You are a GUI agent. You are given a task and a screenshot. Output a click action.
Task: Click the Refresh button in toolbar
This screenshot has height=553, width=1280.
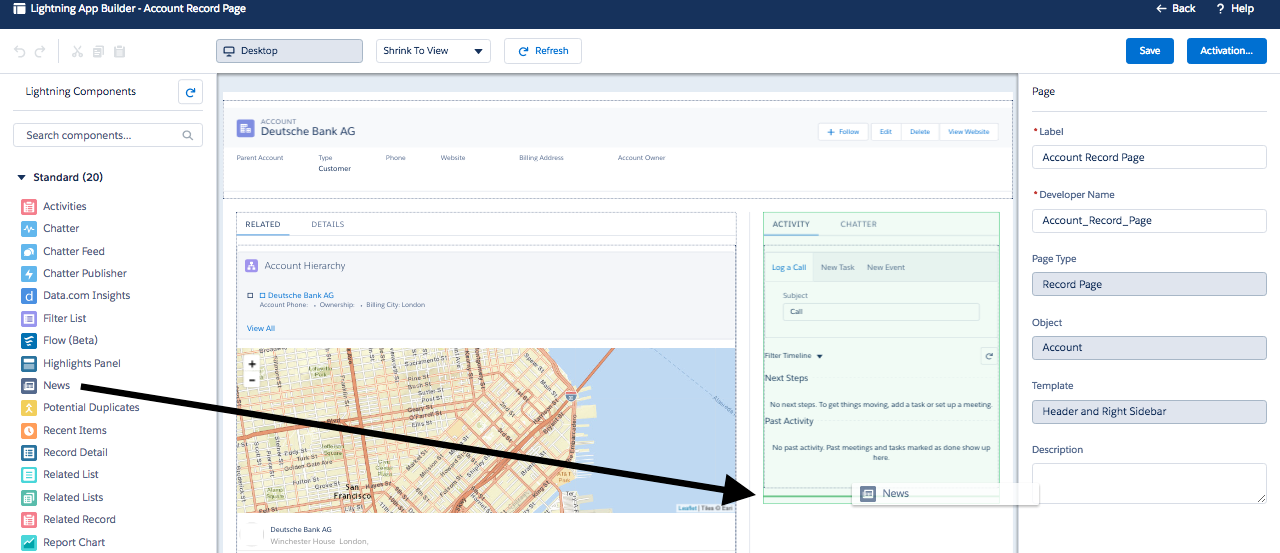pos(543,51)
